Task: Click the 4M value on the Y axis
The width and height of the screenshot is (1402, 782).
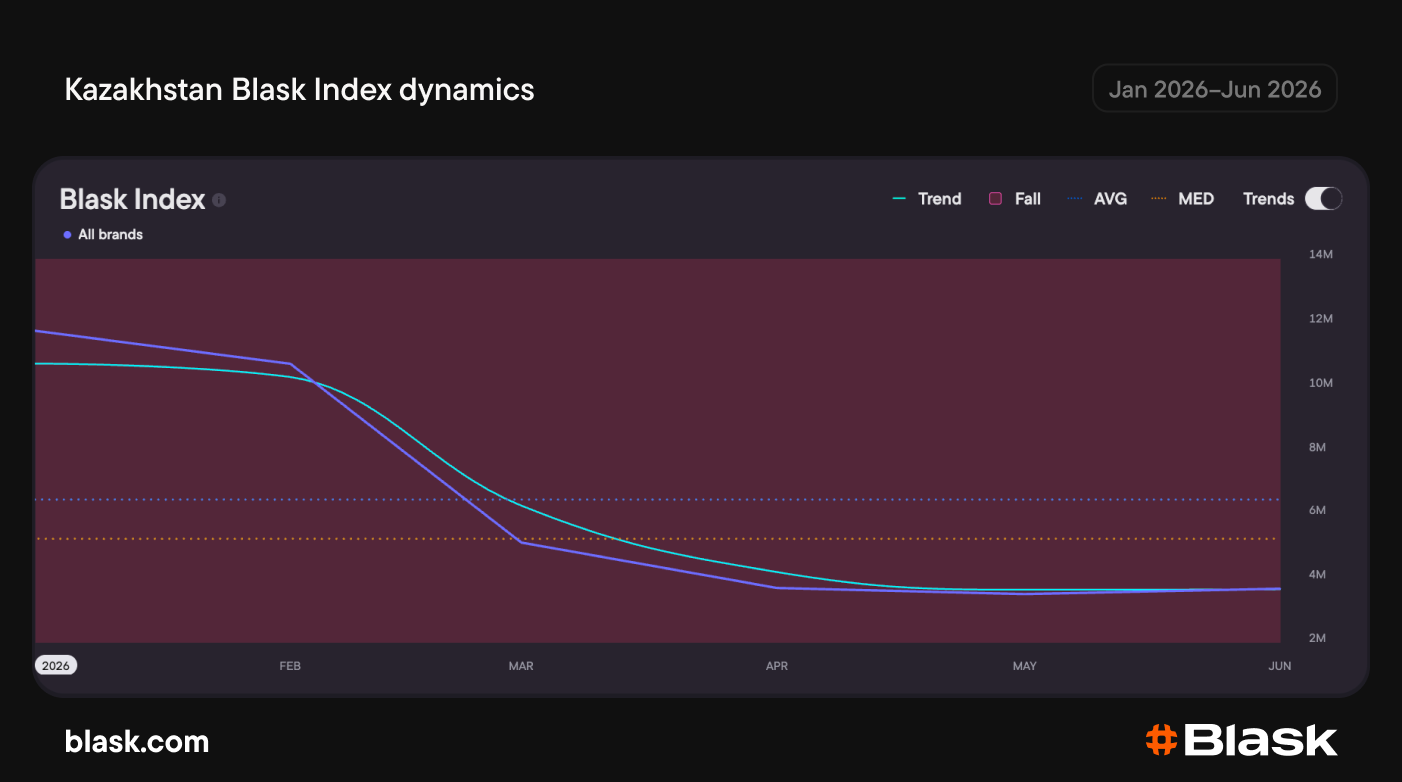Action: 1318,574
